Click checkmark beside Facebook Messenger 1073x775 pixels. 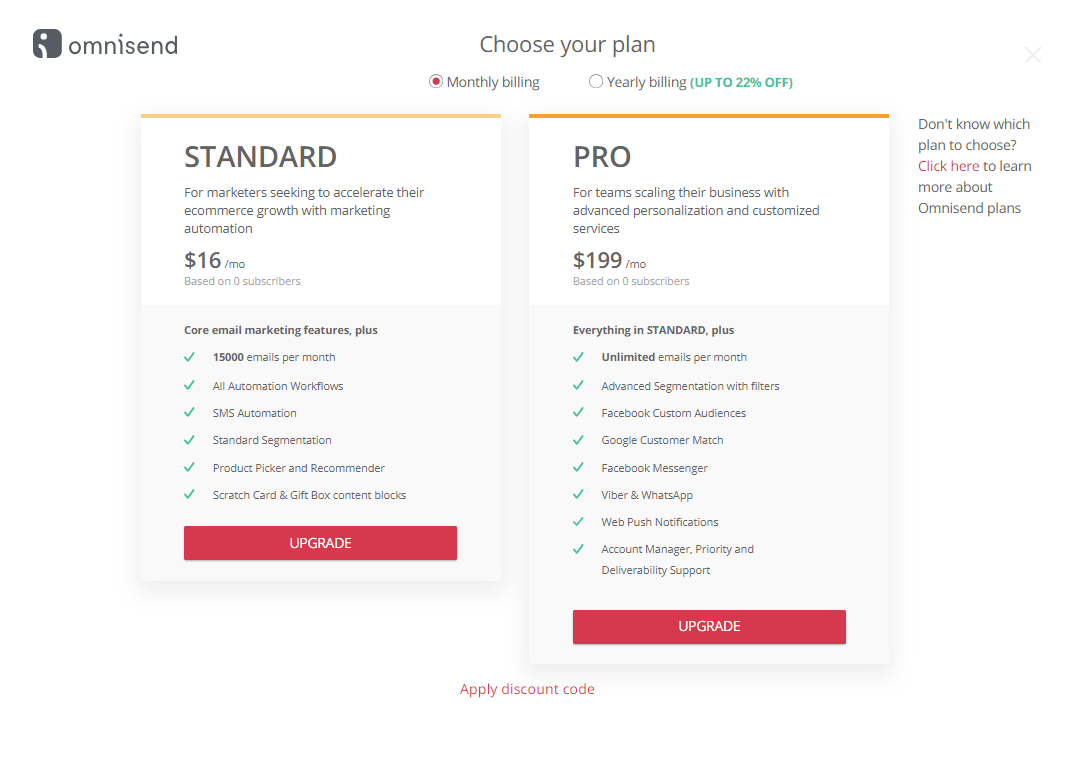[578, 467]
